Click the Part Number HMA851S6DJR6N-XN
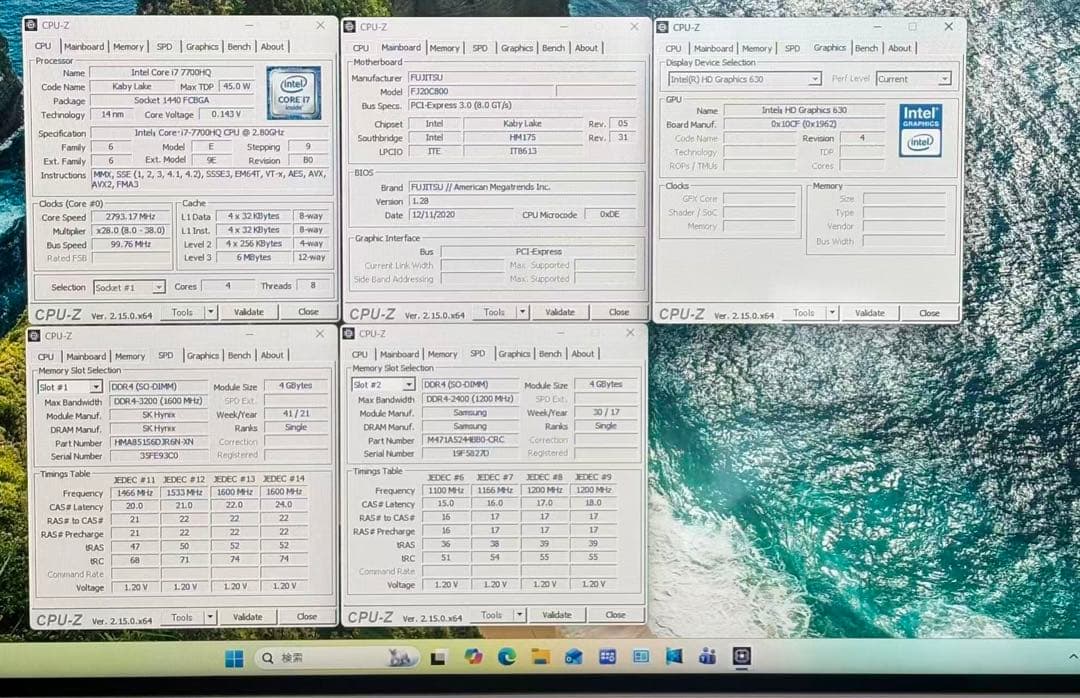 (158, 442)
